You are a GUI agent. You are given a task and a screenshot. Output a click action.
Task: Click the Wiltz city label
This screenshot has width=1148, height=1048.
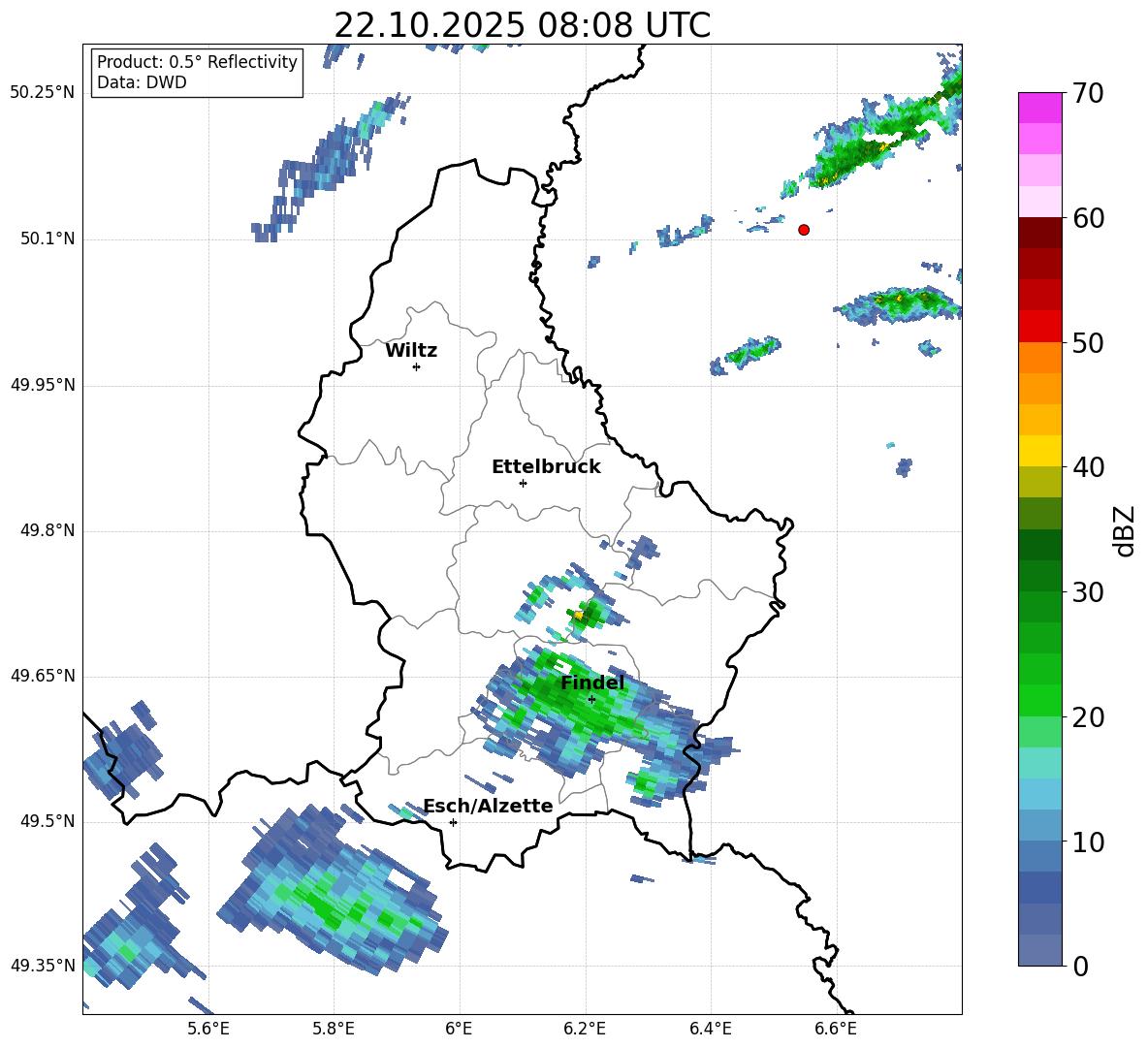point(411,351)
